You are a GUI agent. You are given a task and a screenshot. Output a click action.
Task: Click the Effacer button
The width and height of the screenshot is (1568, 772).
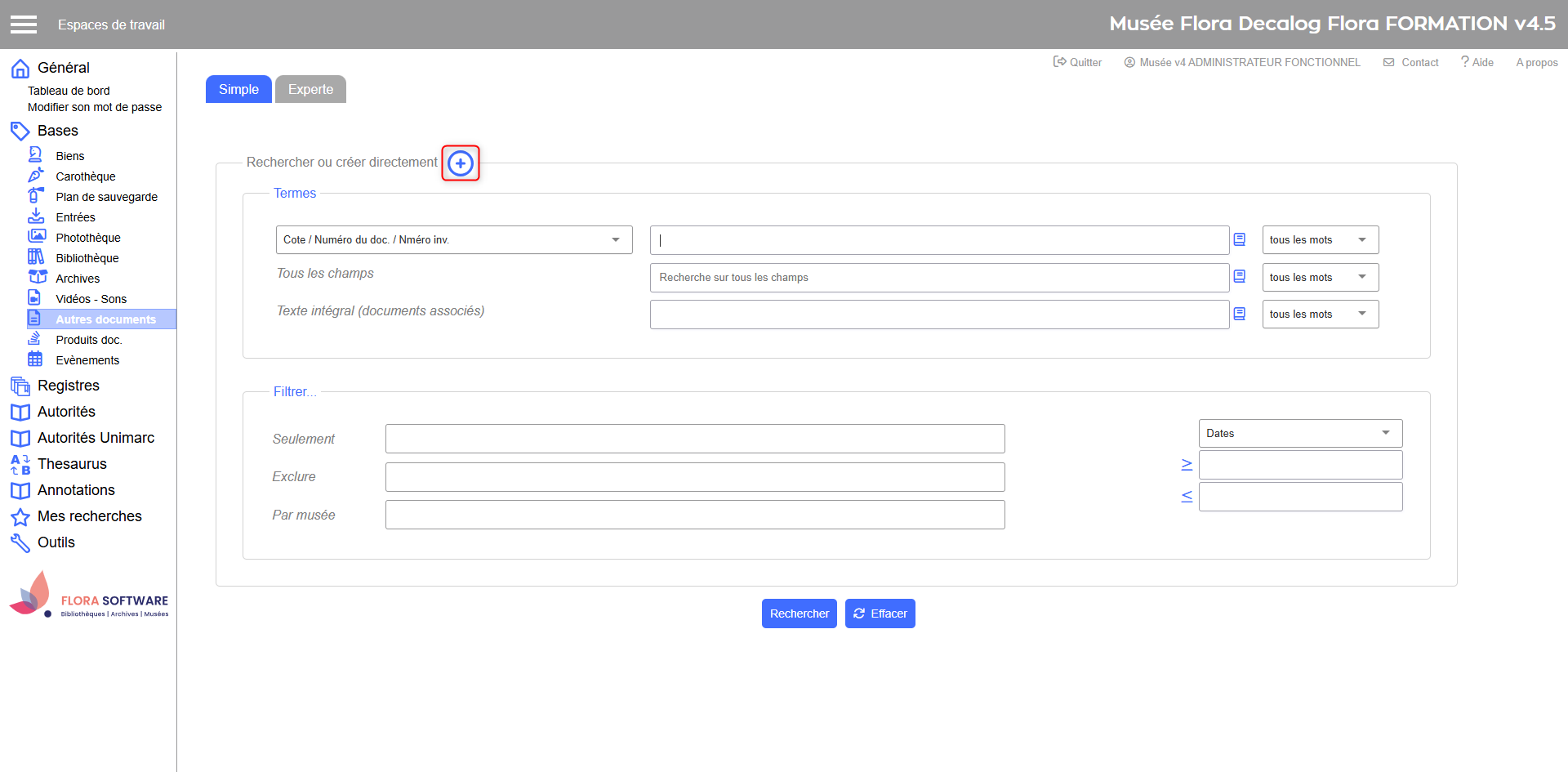click(x=880, y=614)
